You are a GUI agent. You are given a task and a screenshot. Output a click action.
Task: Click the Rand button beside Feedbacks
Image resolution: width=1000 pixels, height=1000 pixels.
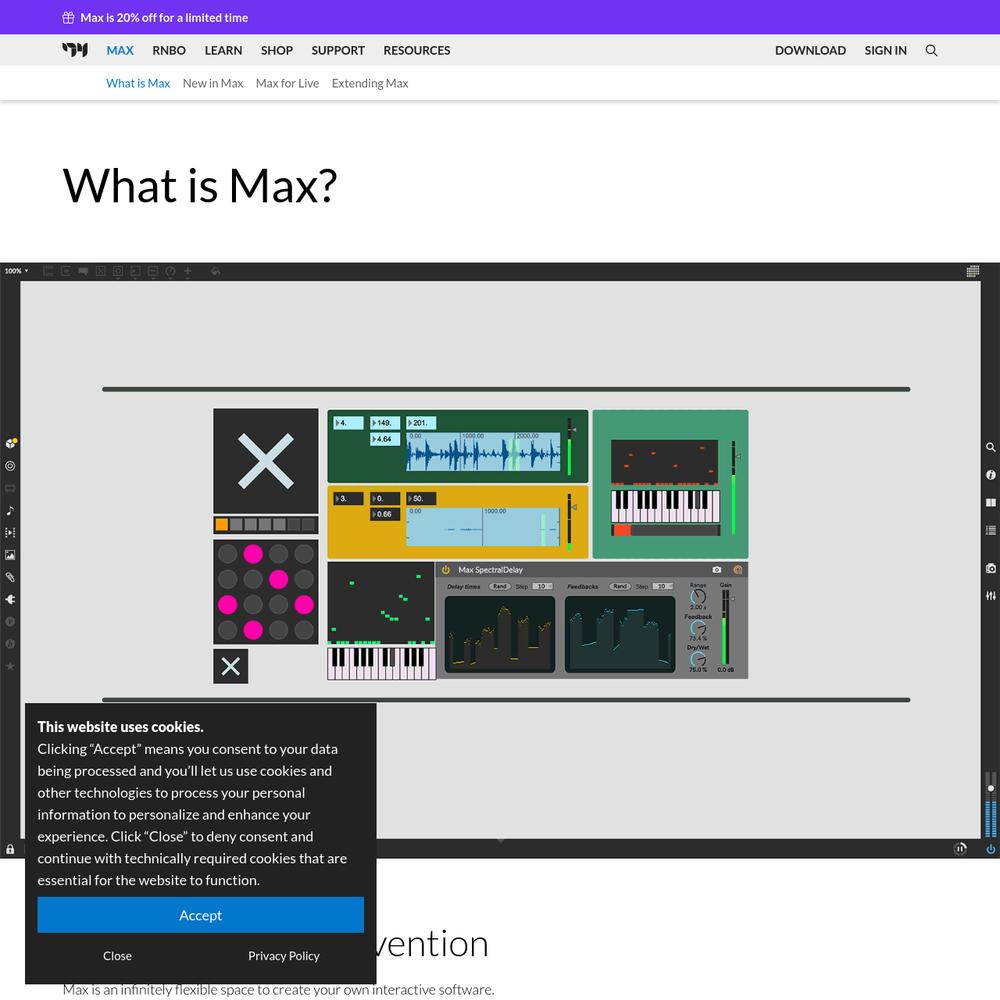(620, 586)
